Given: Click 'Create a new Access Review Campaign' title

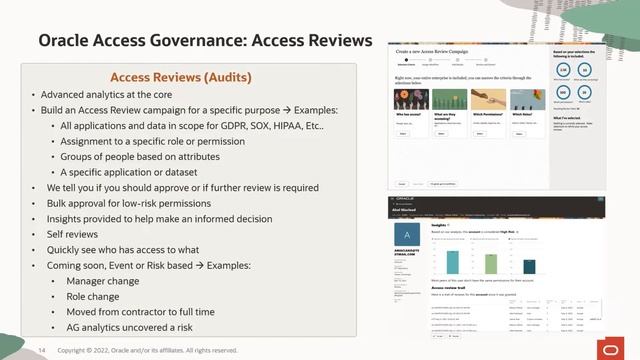Looking at the screenshot, I should (432, 51).
